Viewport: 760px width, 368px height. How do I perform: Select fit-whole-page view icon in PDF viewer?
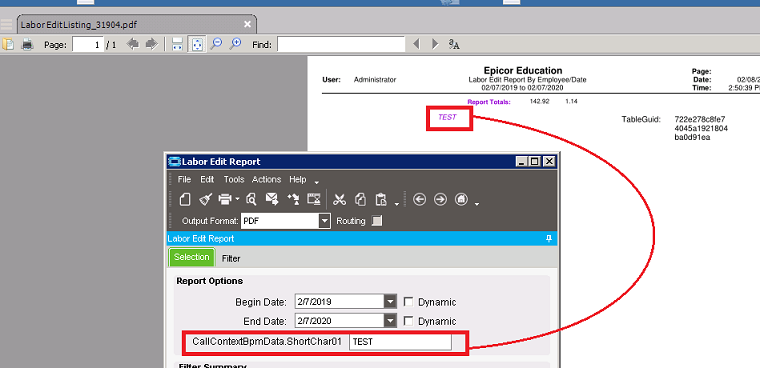[196, 45]
